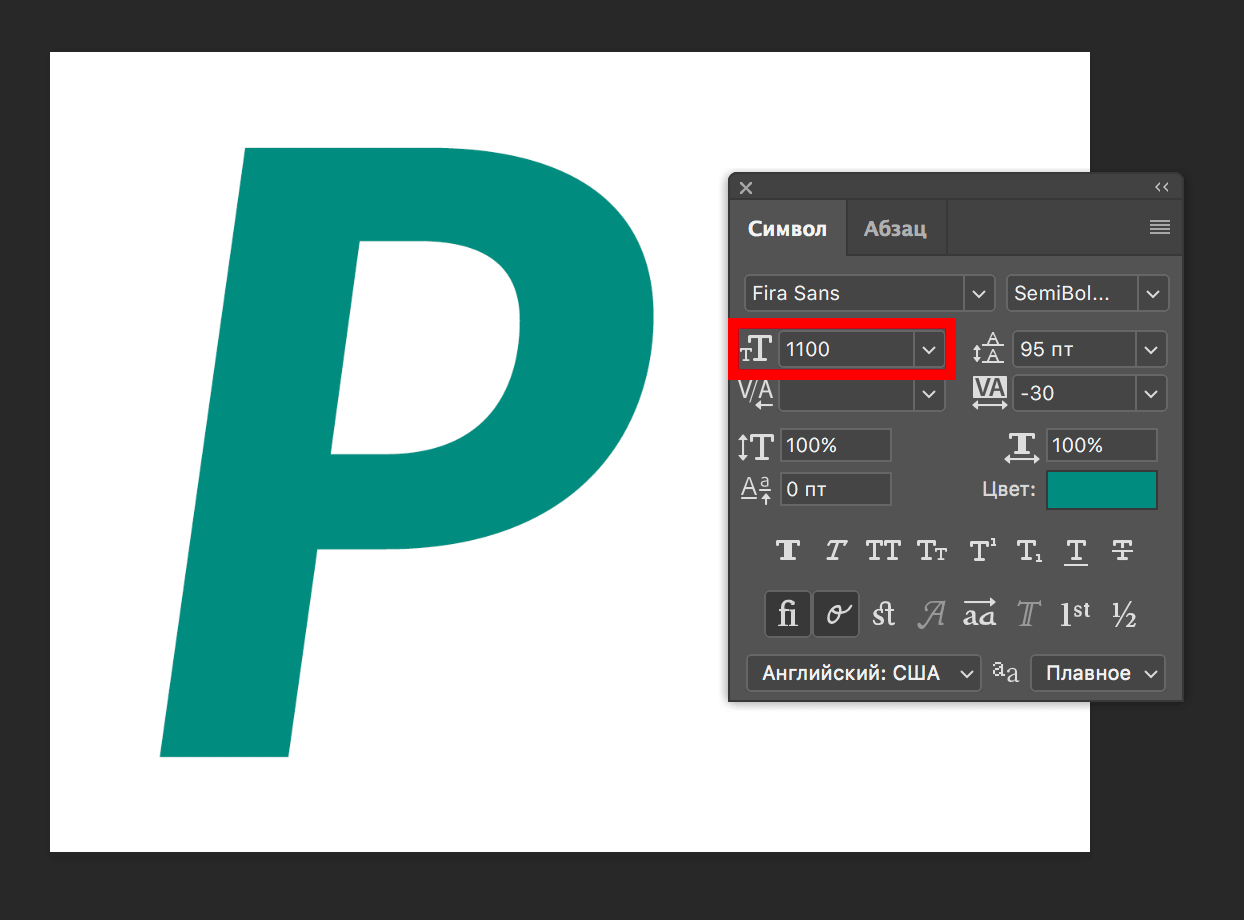Apply Subscript text style
Screen dimensions: 1244x920
[x=1029, y=550]
